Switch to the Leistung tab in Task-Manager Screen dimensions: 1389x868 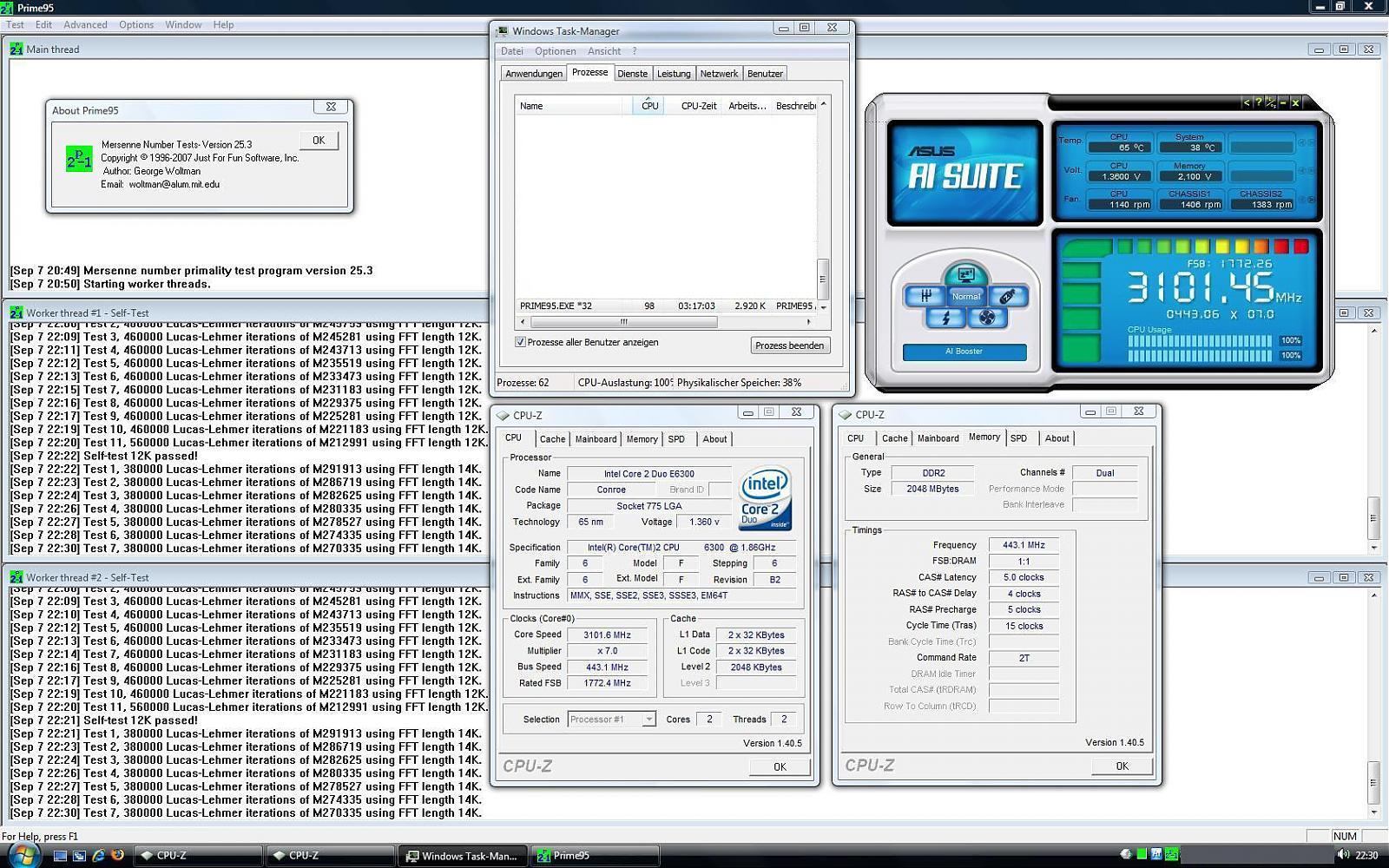click(674, 74)
